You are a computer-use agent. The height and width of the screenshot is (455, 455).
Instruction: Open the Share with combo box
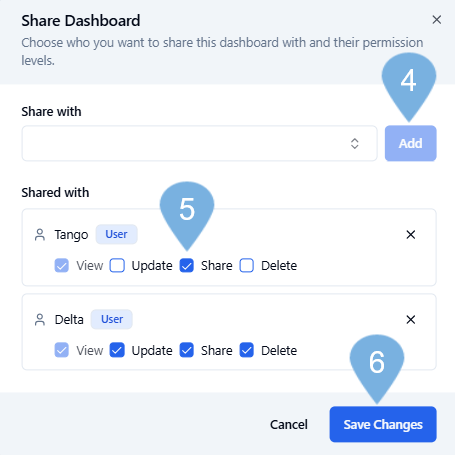coord(199,144)
